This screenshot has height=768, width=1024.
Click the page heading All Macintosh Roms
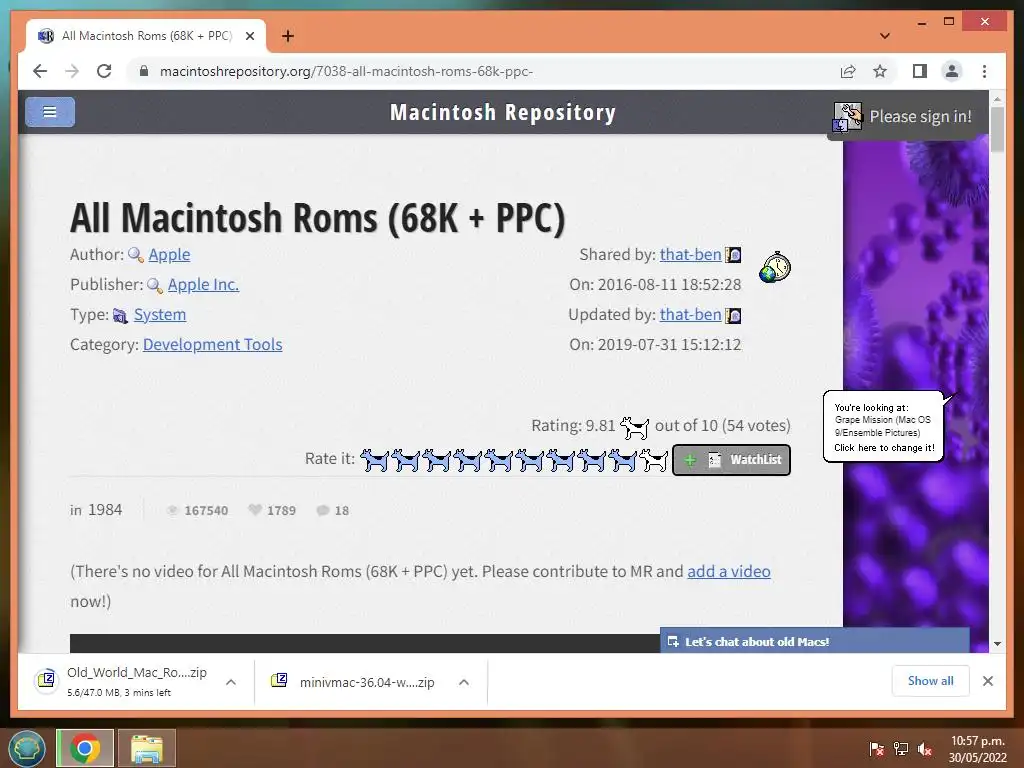click(317, 217)
